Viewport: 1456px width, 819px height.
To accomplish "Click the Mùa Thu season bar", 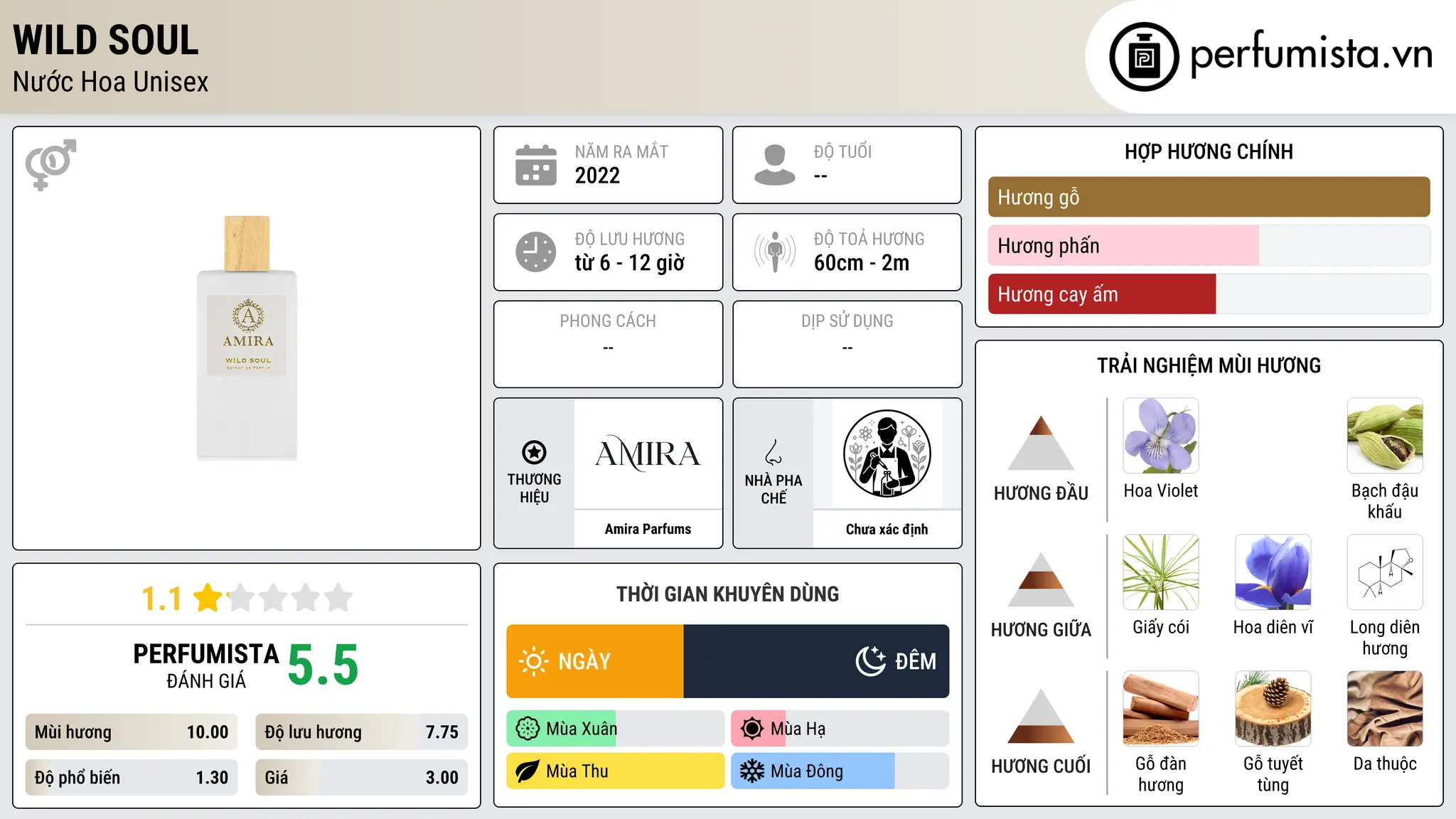I will [x=616, y=771].
